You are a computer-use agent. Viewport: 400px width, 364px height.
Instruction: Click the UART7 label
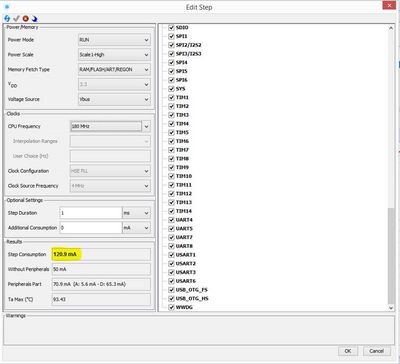[184, 237]
